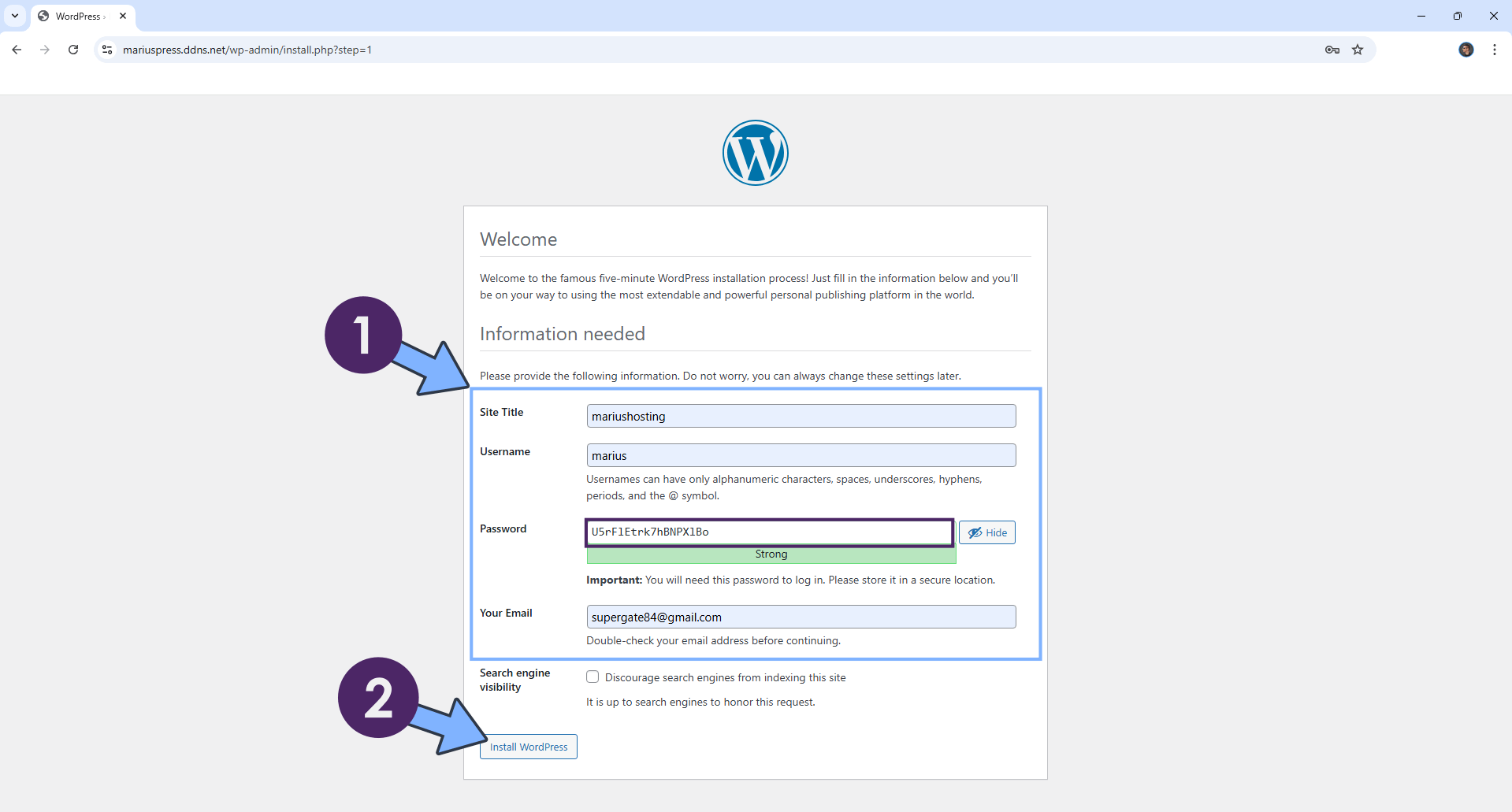The width and height of the screenshot is (1512, 812).
Task: Click the Discourage search engines label text
Action: pyautogui.click(x=726, y=677)
